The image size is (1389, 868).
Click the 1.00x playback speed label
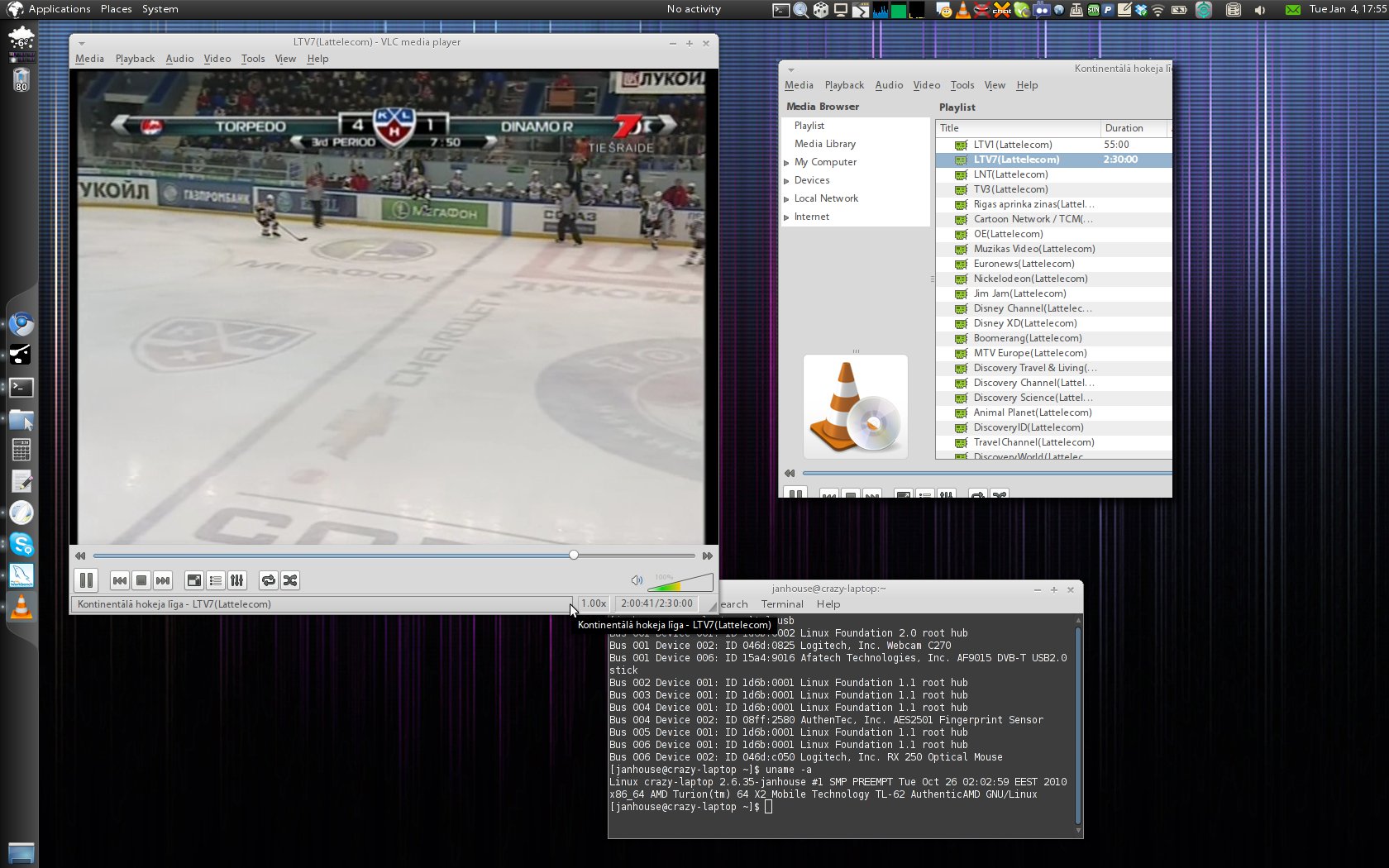coord(594,603)
